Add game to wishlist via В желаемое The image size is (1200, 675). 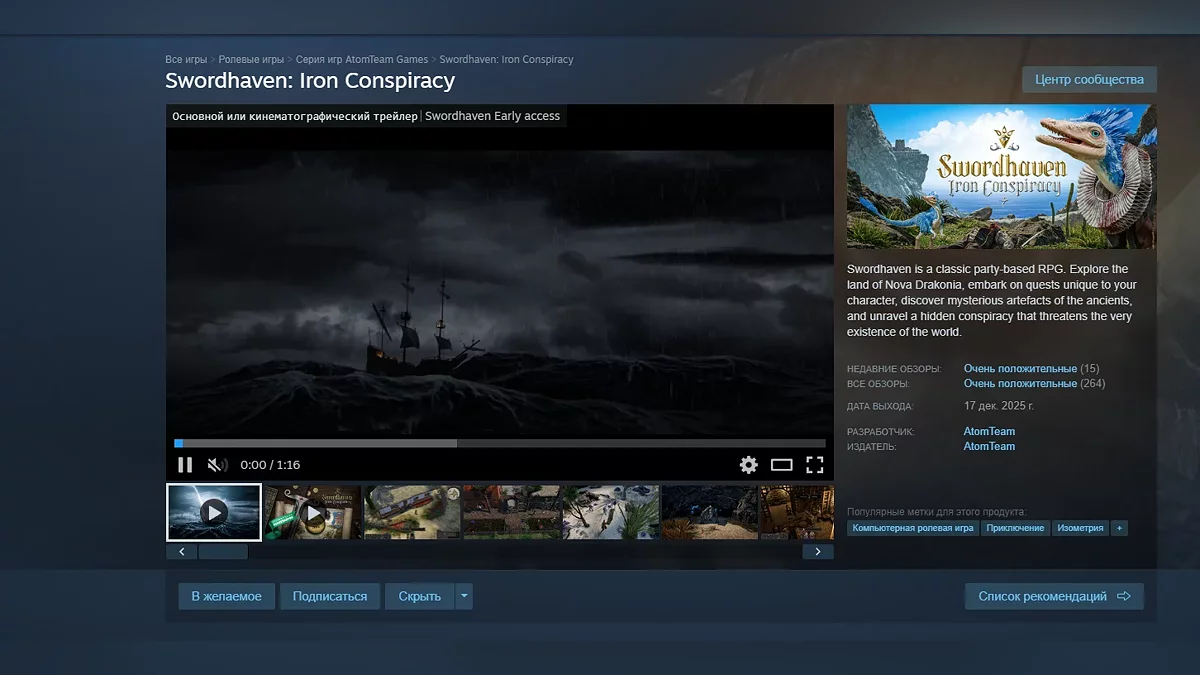(x=226, y=596)
